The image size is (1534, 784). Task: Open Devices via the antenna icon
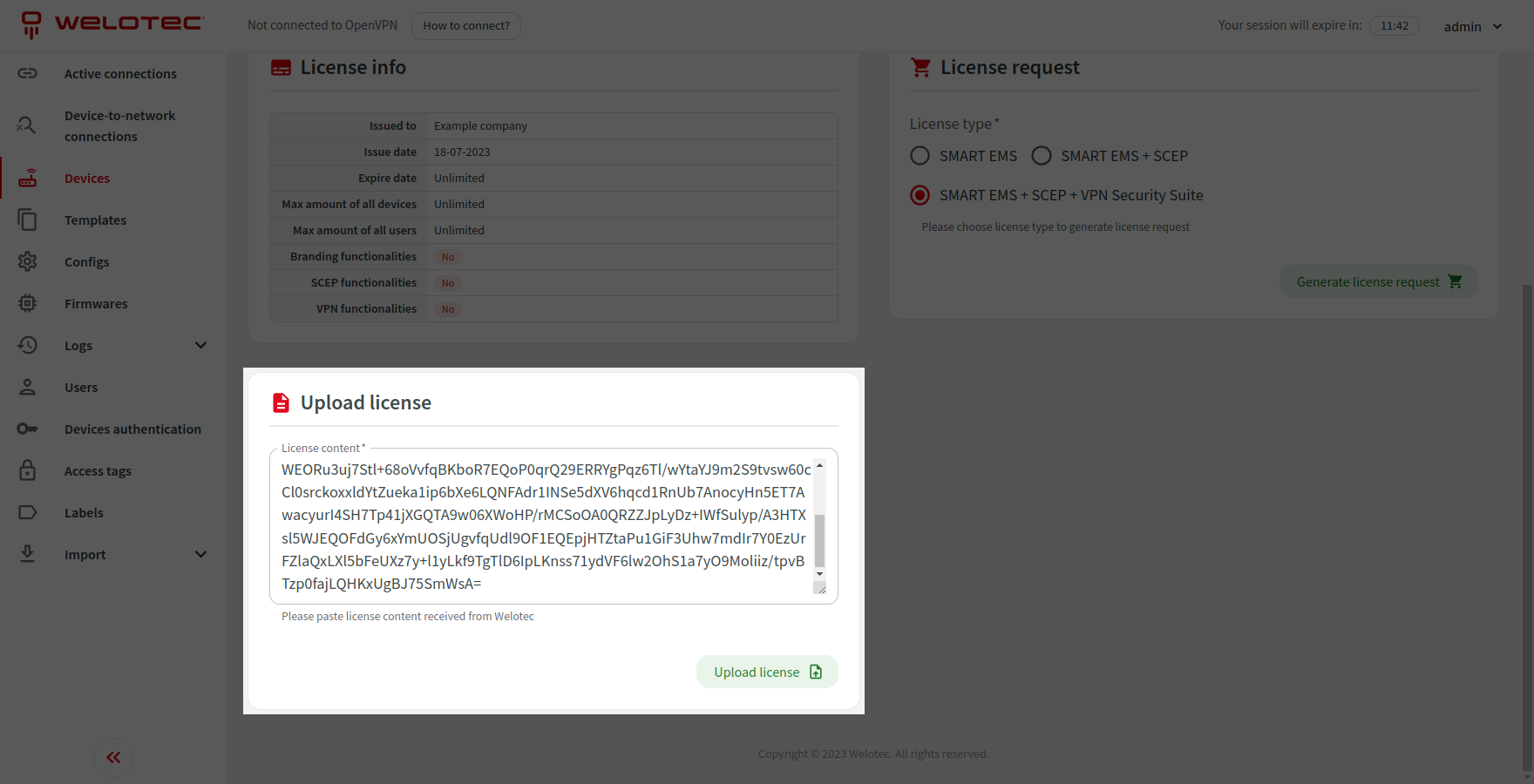pyautogui.click(x=28, y=178)
